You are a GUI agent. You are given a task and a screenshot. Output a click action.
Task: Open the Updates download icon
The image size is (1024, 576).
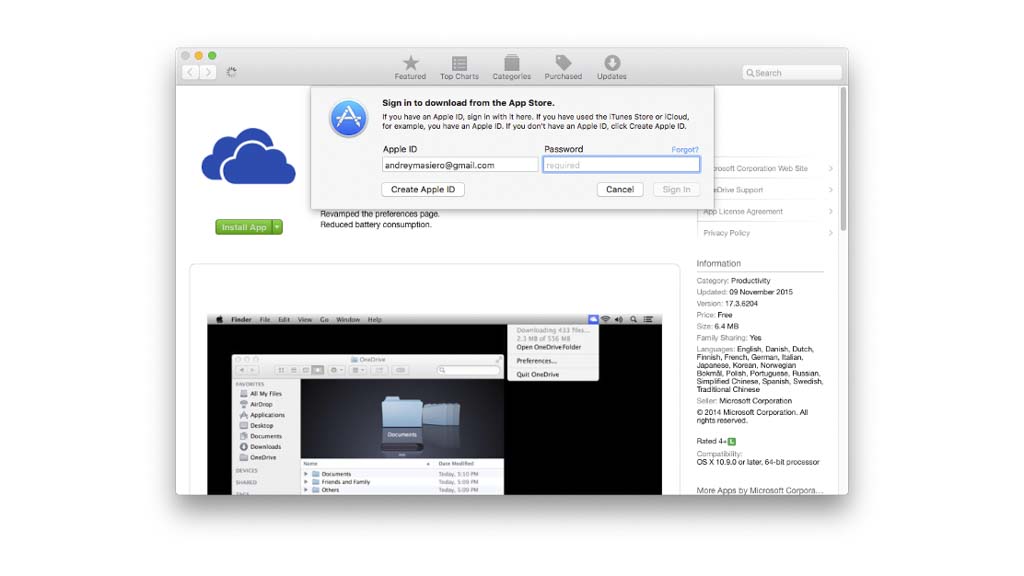click(x=612, y=64)
